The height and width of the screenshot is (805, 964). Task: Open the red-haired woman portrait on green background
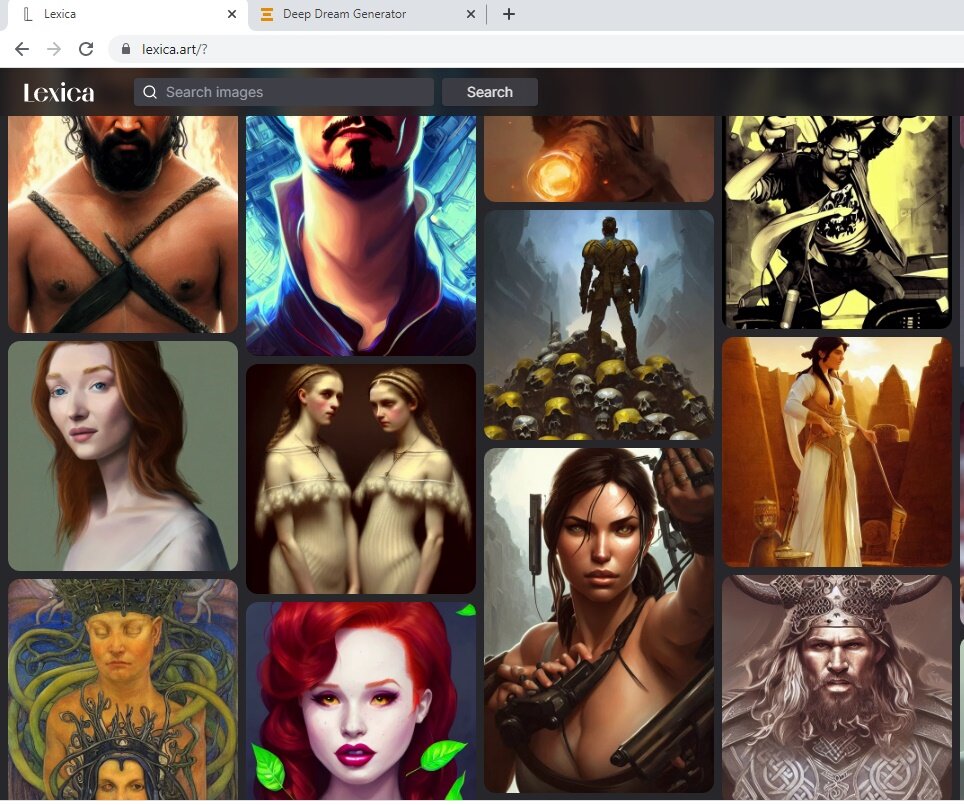(123, 456)
